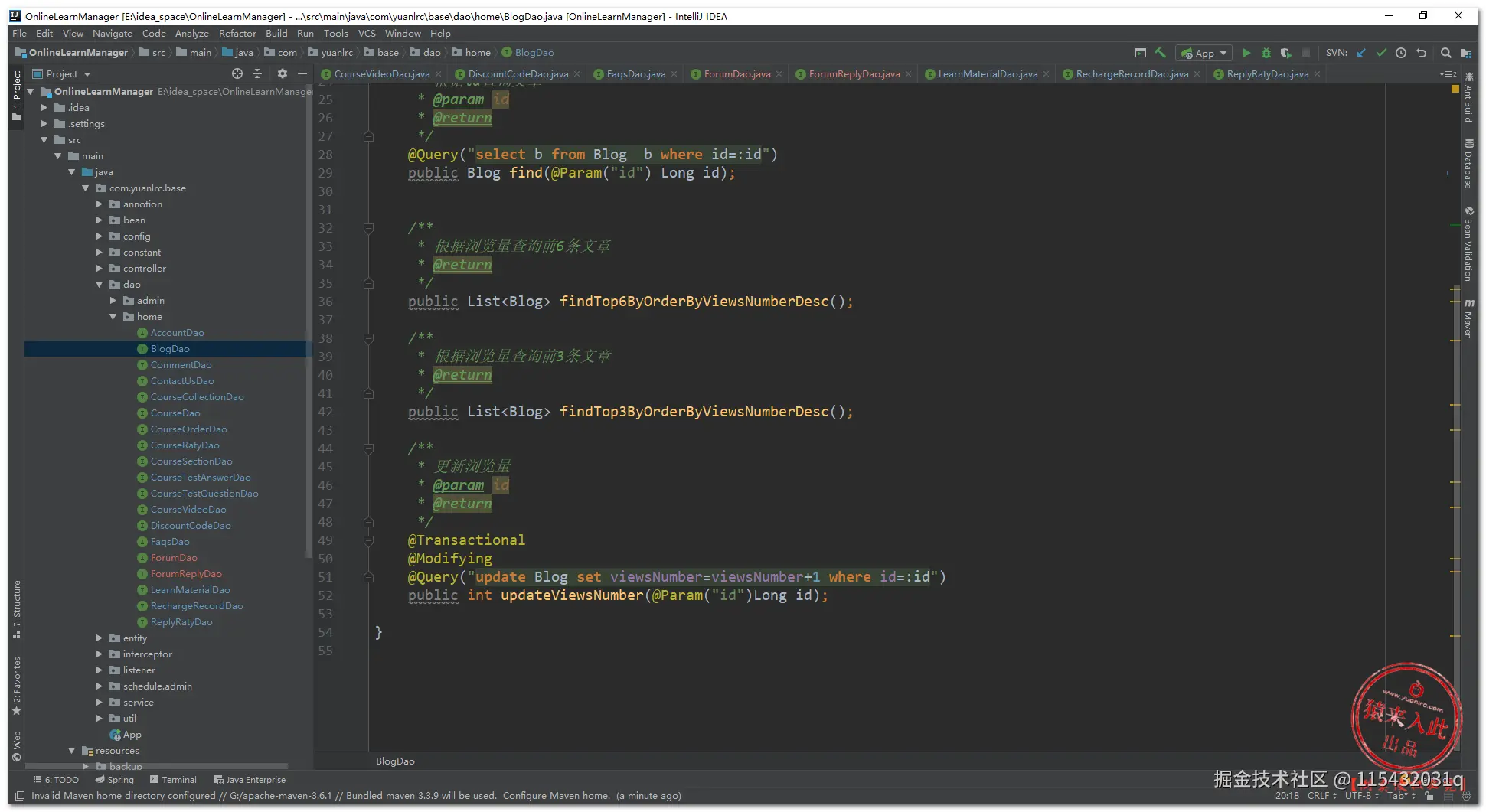Click the Project tree vertical scrollbar
This screenshot has width=1486, height=812.
click(x=309, y=321)
